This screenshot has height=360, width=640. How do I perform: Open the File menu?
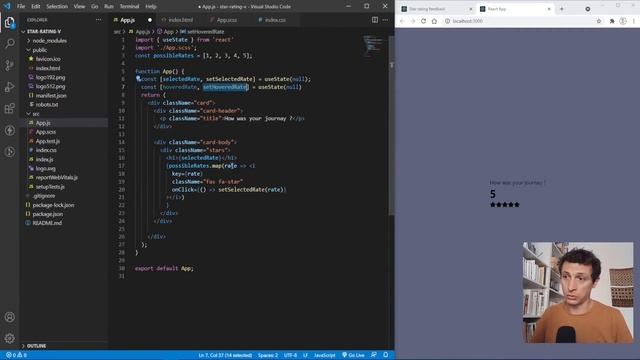[x=21, y=7]
